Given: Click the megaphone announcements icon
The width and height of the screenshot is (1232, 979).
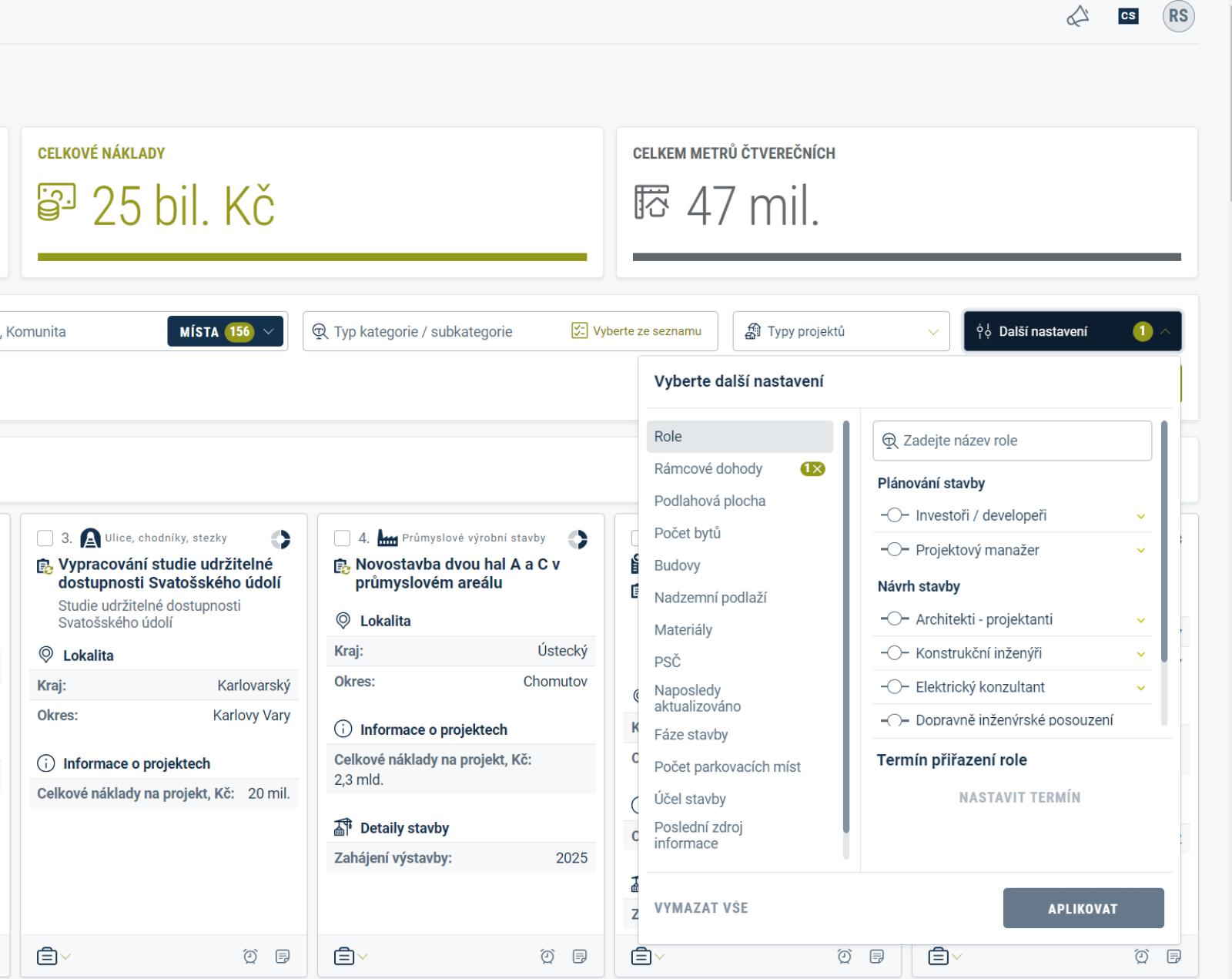Looking at the screenshot, I should click(1077, 16).
